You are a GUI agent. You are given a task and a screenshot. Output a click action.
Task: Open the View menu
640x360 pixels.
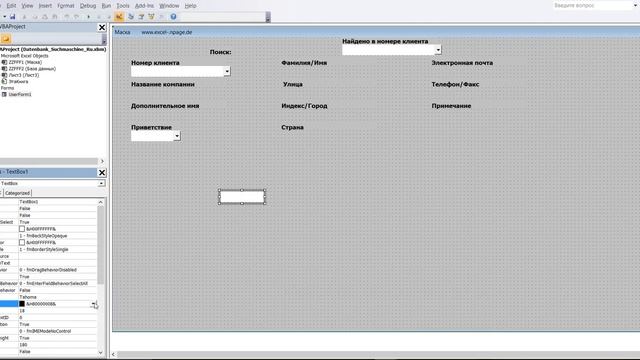coord(27,6)
